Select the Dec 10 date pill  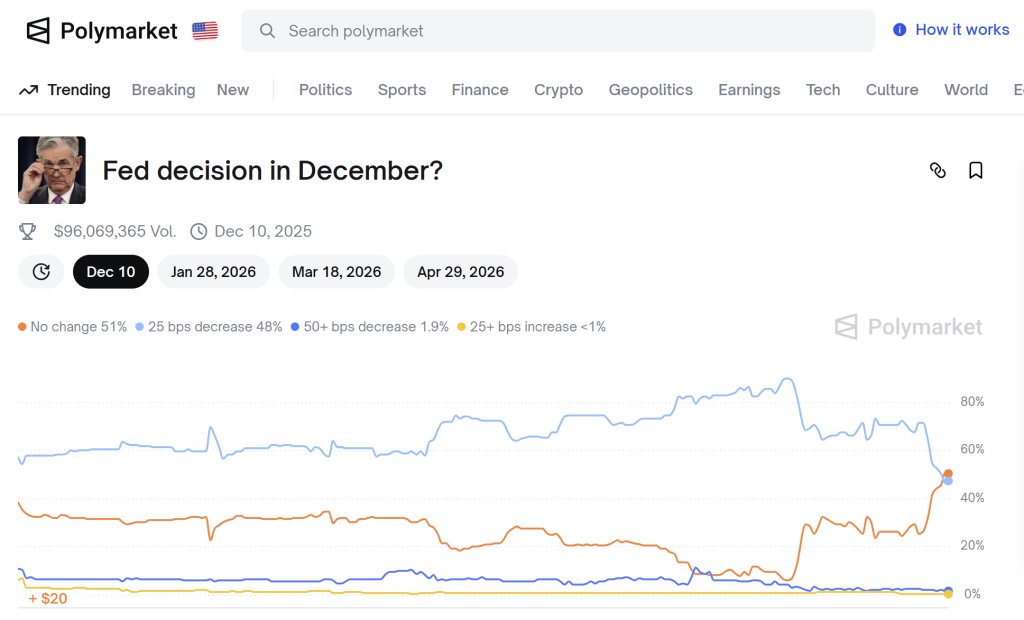pyautogui.click(x=111, y=272)
